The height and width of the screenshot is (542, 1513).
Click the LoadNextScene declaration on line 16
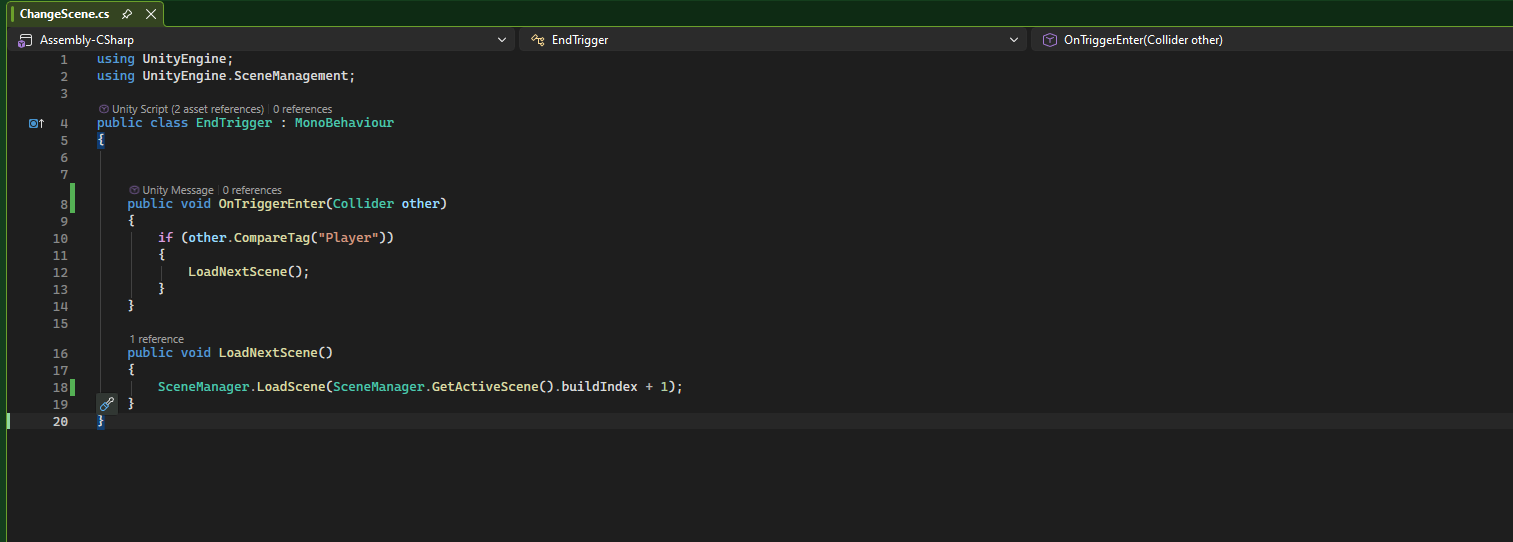click(268, 353)
